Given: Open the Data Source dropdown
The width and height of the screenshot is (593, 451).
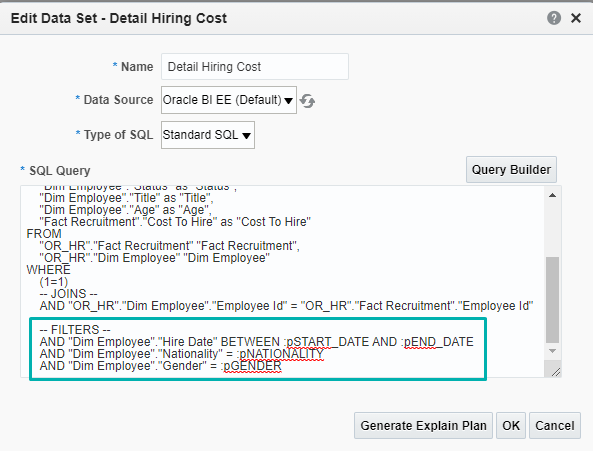Looking at the screenshot, I should point(228,100).
